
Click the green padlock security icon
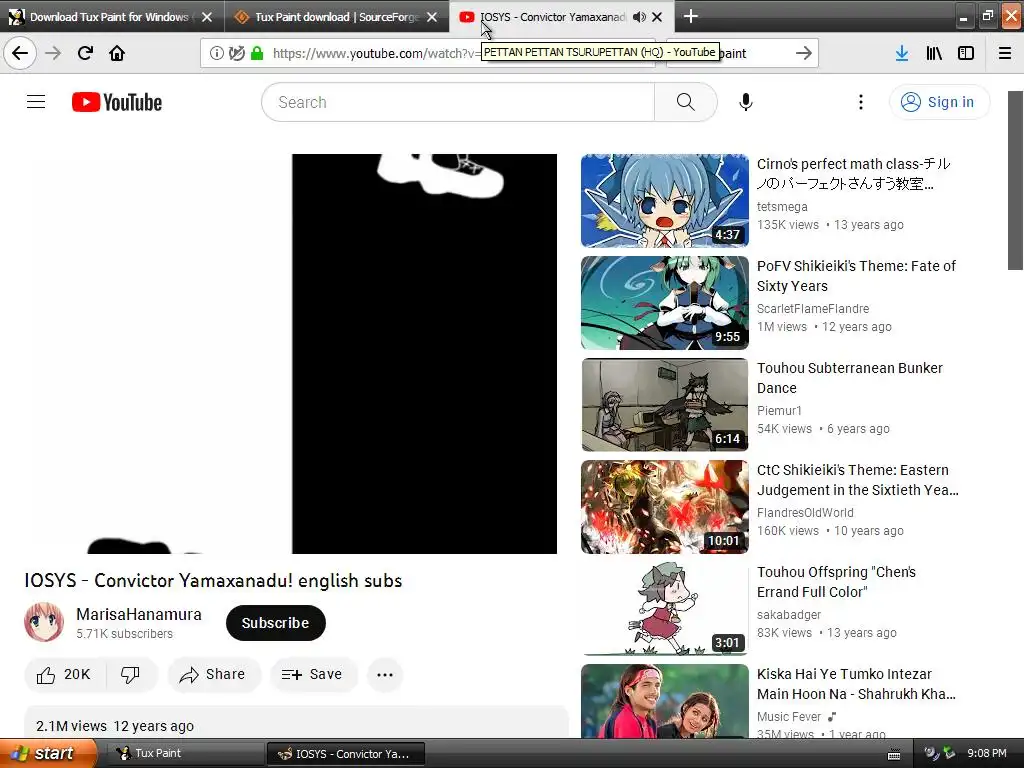pyautogui.click(x=257, y=53)
